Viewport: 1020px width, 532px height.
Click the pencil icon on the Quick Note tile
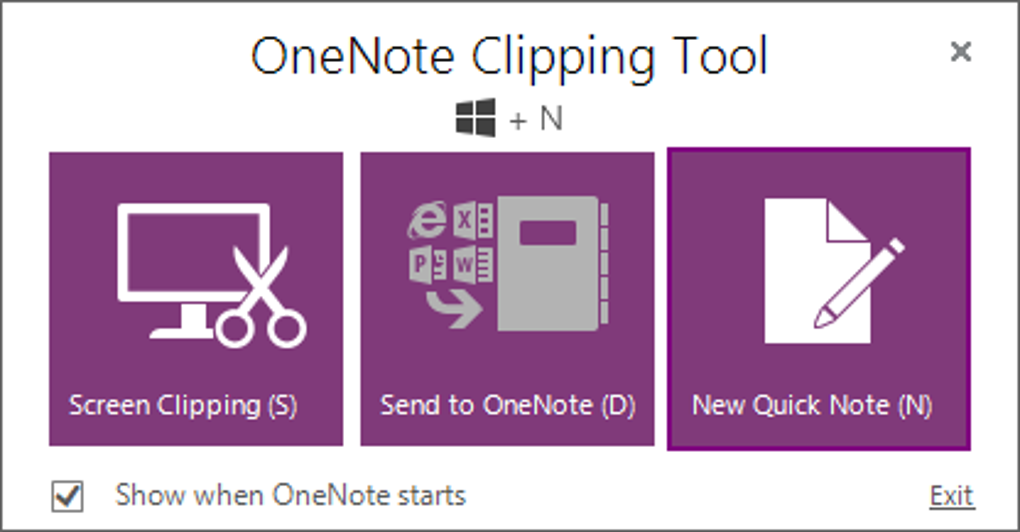858,283
